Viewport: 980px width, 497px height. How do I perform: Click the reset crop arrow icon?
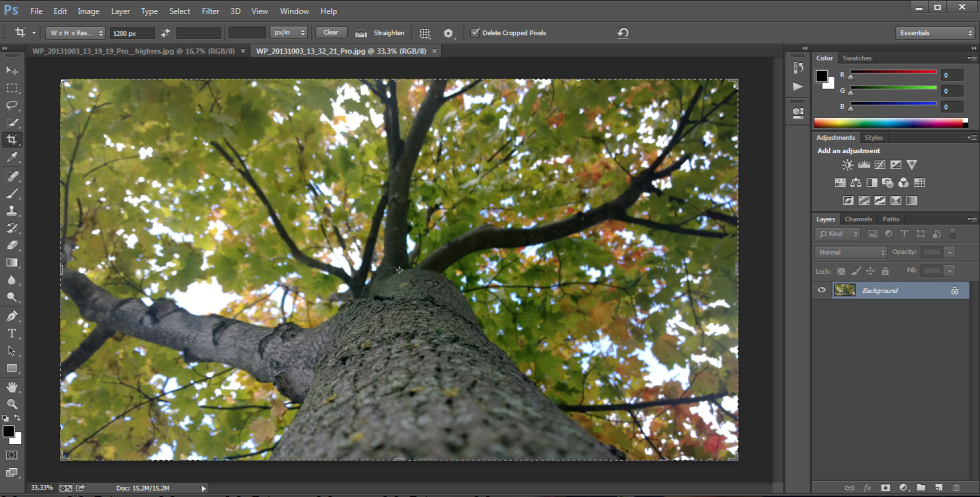click(623, 33)
